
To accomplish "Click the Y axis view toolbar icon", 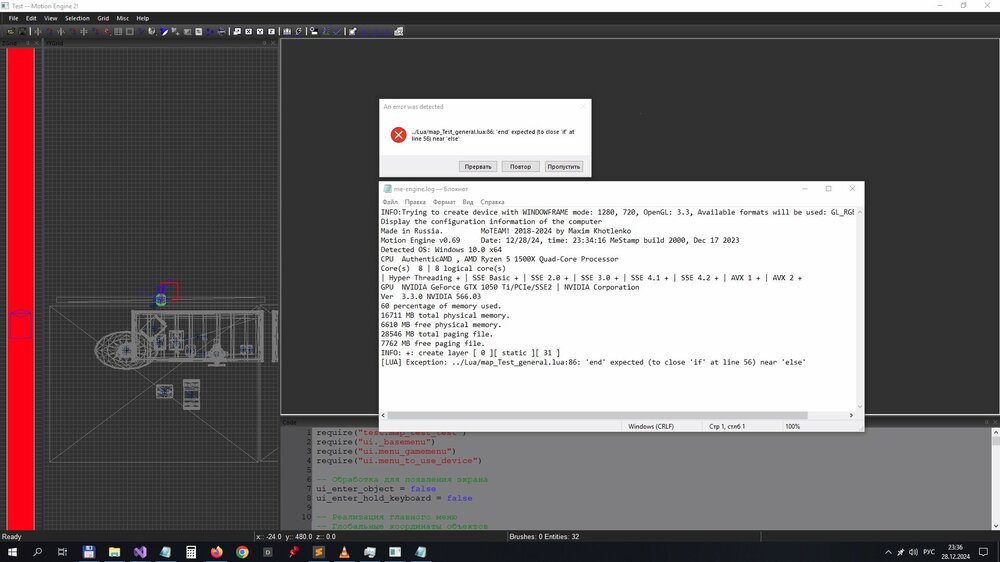I will coord(260,31).
